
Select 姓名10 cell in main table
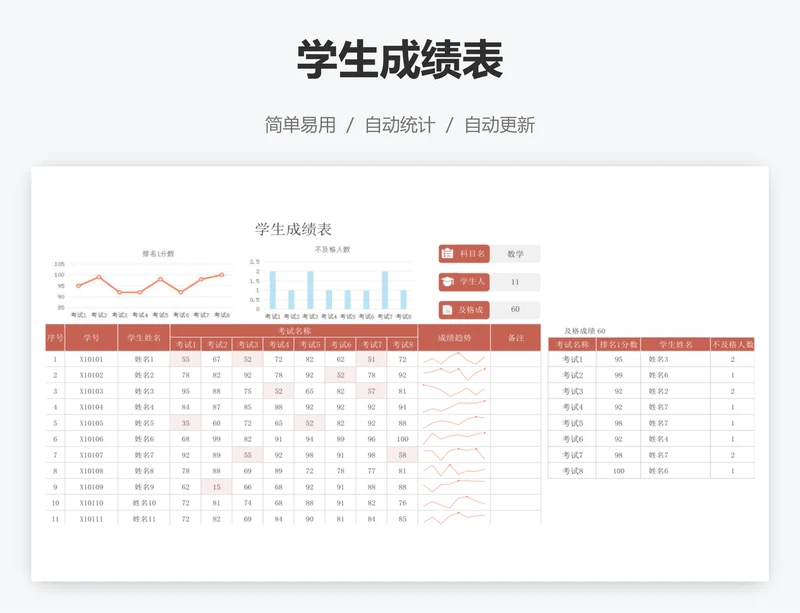point(144,503)
